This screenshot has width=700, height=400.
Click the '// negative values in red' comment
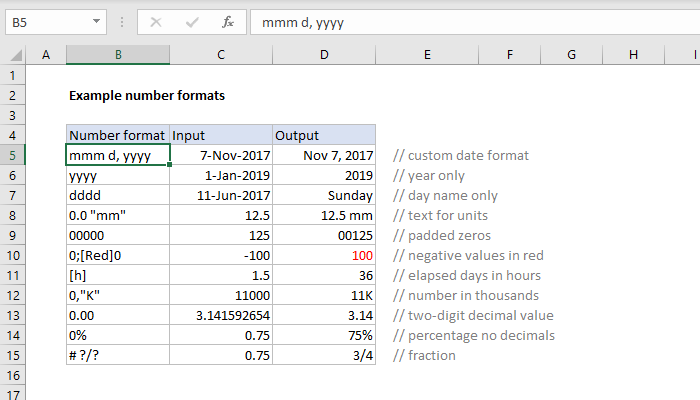(x=468, y=255)
